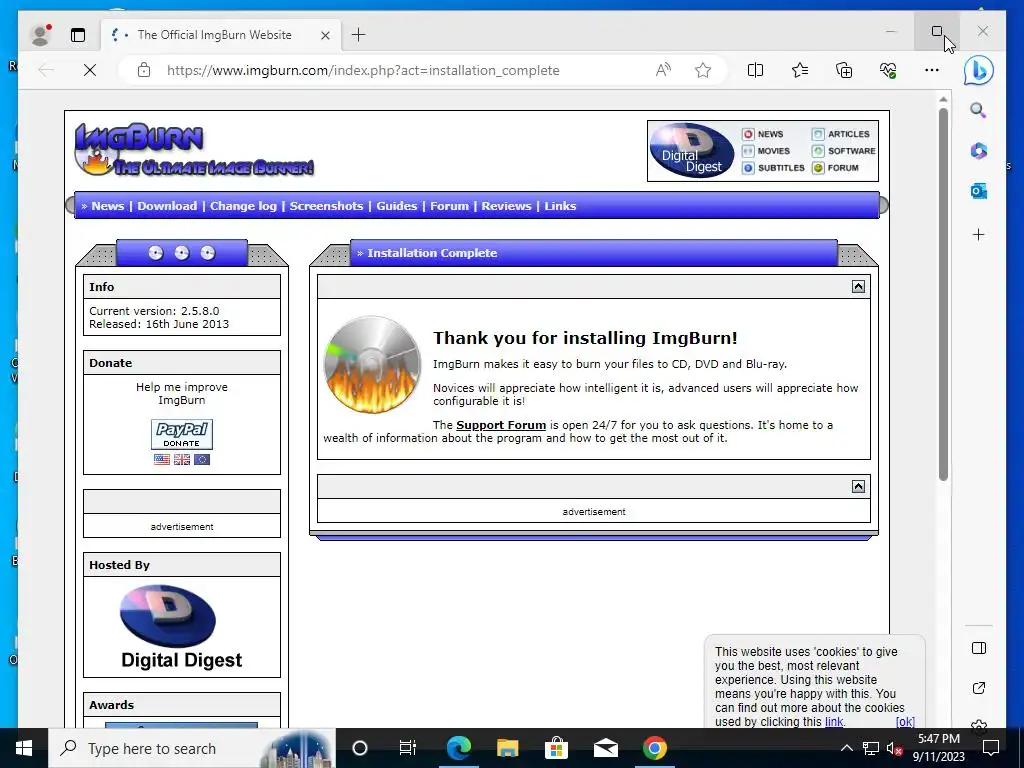Screen dimensions: 1024x768
Task: Open the Edge profile icon
Action: [x=40, y=35]
